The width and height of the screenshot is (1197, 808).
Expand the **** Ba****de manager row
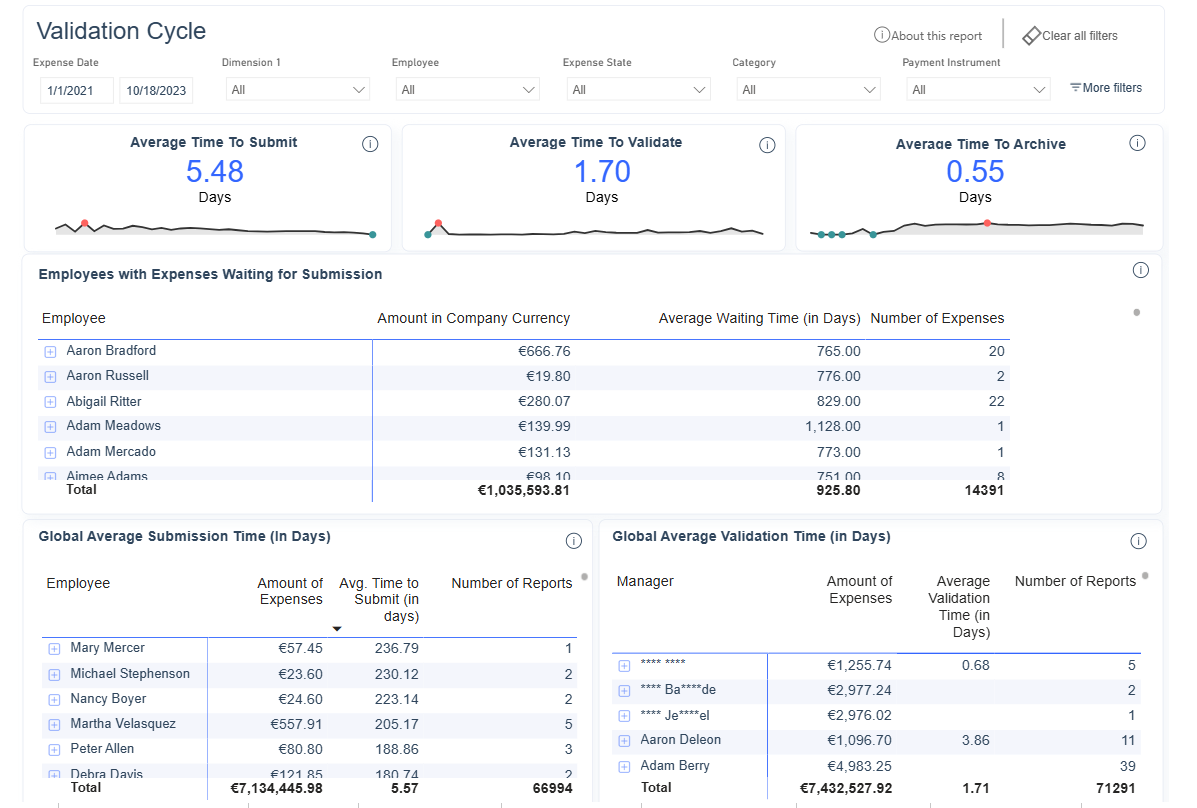pyautogui.click(x=624, y=691)
